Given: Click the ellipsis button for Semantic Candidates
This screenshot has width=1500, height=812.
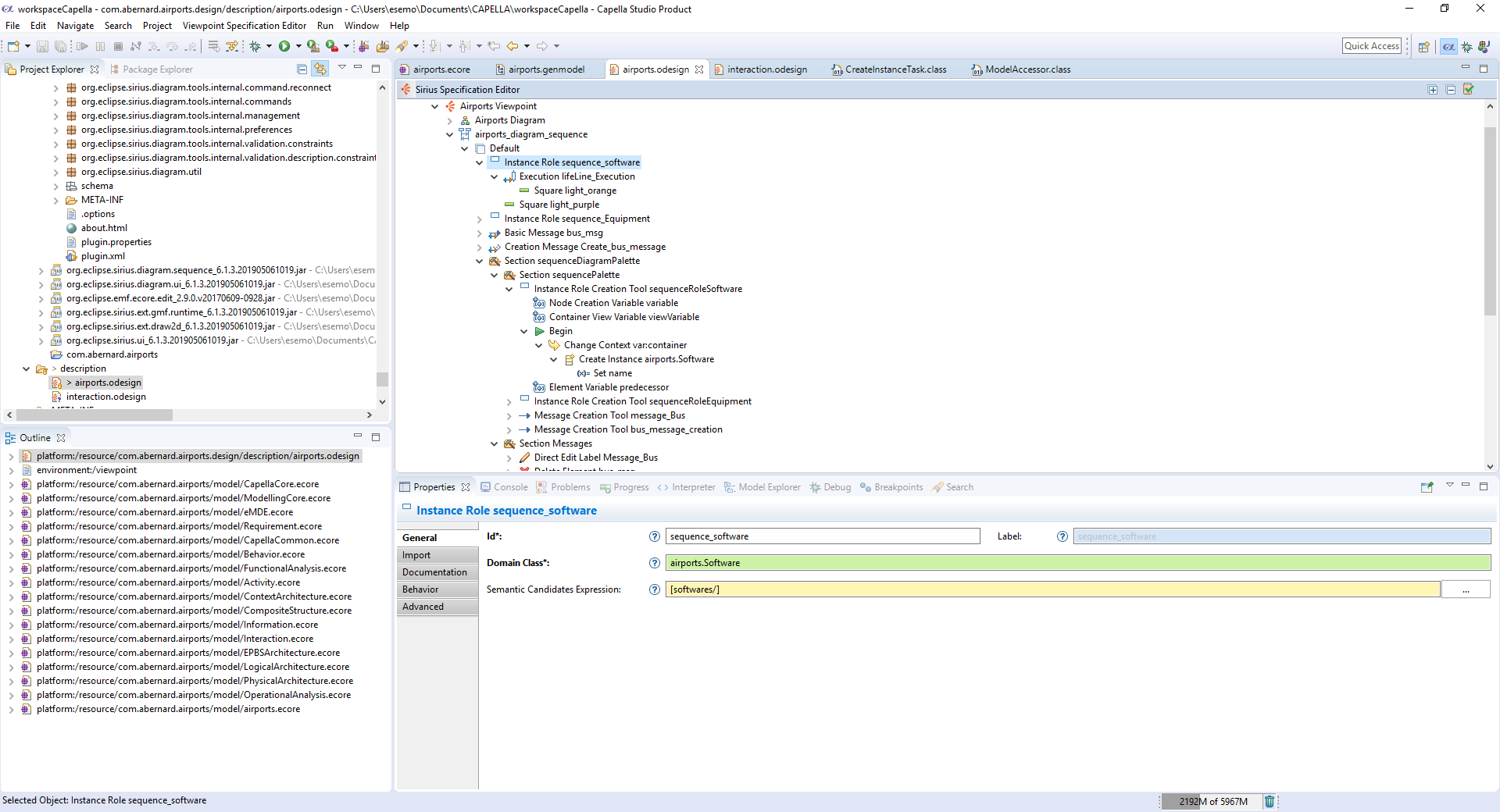Looking at the screenshot, I should [1466, 589].
